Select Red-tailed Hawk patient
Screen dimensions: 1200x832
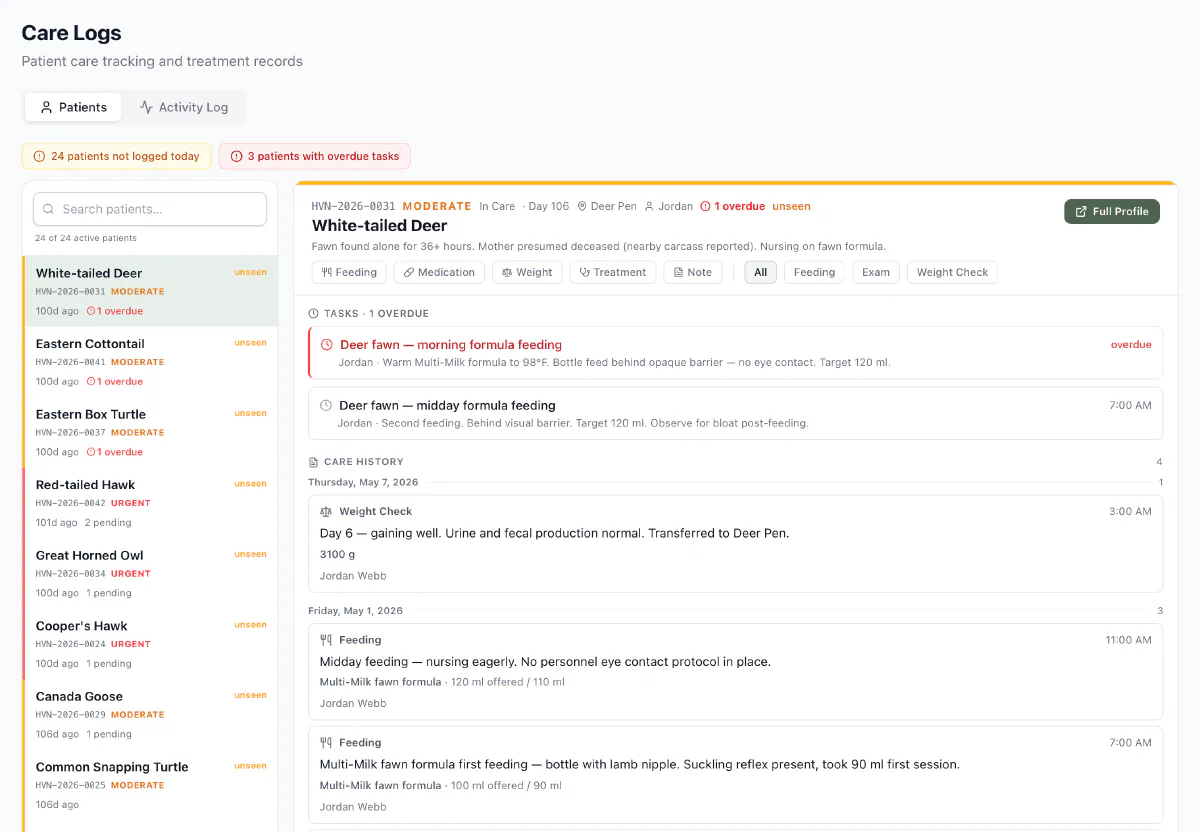(150, 503)
